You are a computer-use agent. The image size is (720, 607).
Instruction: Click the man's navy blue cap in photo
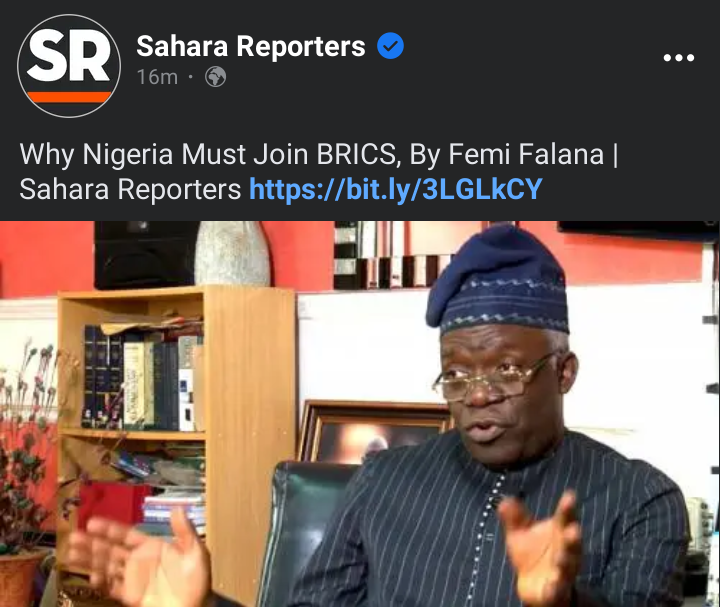click(x=498, y=280)
